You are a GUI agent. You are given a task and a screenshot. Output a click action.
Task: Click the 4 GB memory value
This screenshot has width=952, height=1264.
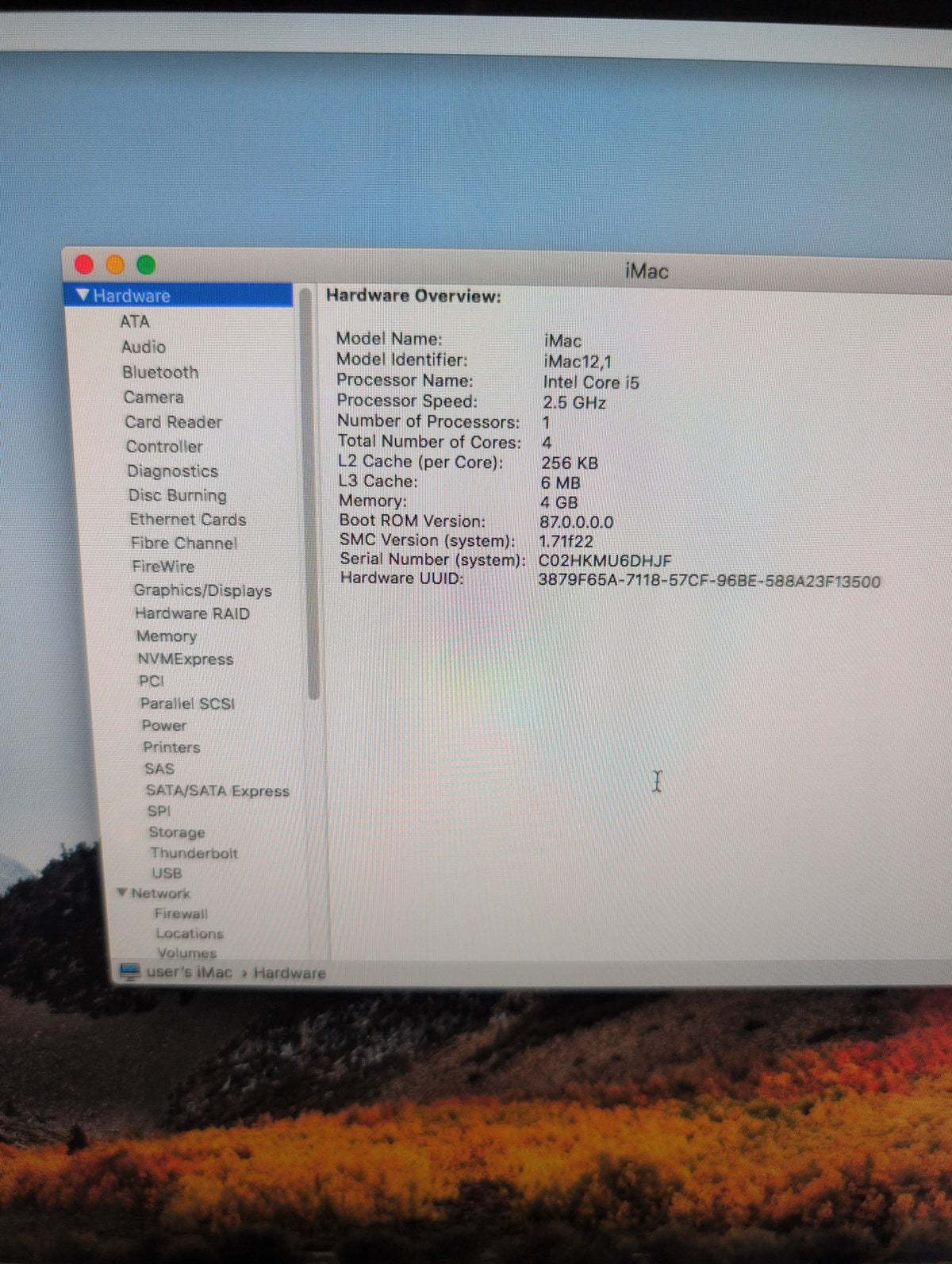pos(559,502)
